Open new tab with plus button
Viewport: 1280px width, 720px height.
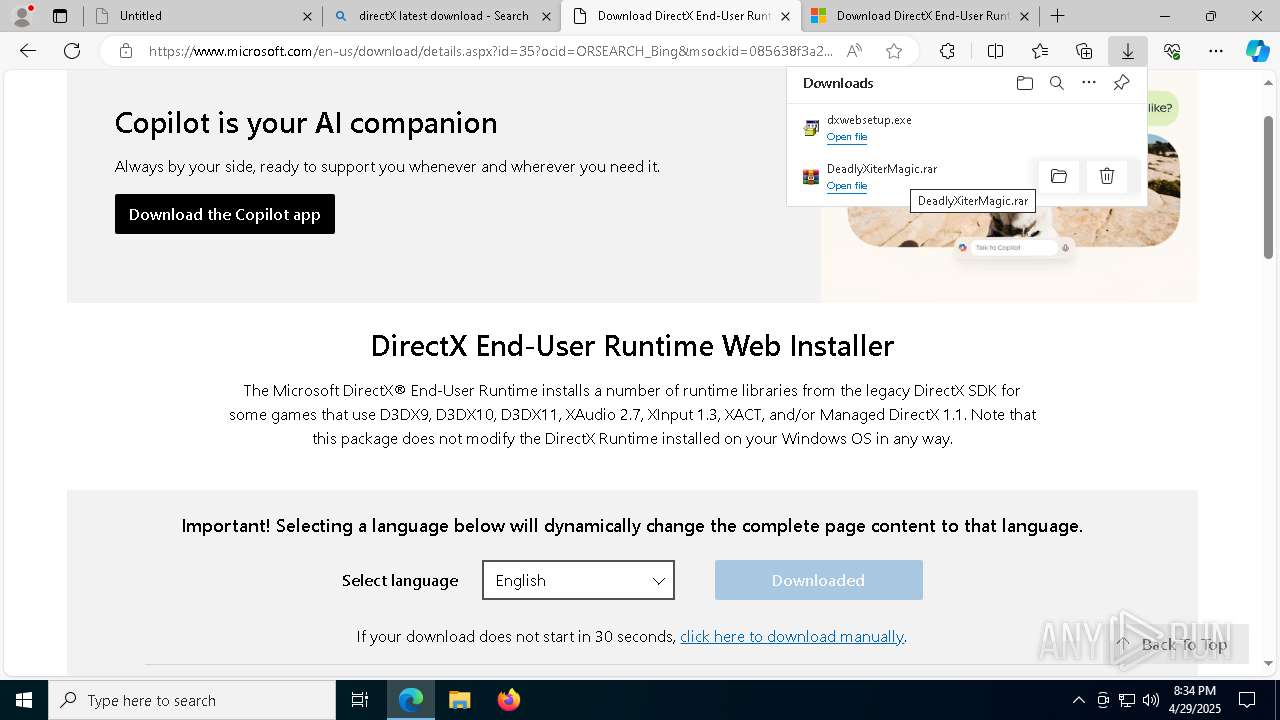pyautogui.click(x=1057, y=16)
